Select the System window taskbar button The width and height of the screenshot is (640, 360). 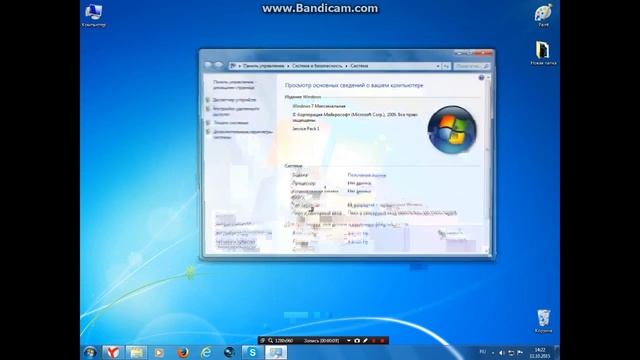[276, 352]
